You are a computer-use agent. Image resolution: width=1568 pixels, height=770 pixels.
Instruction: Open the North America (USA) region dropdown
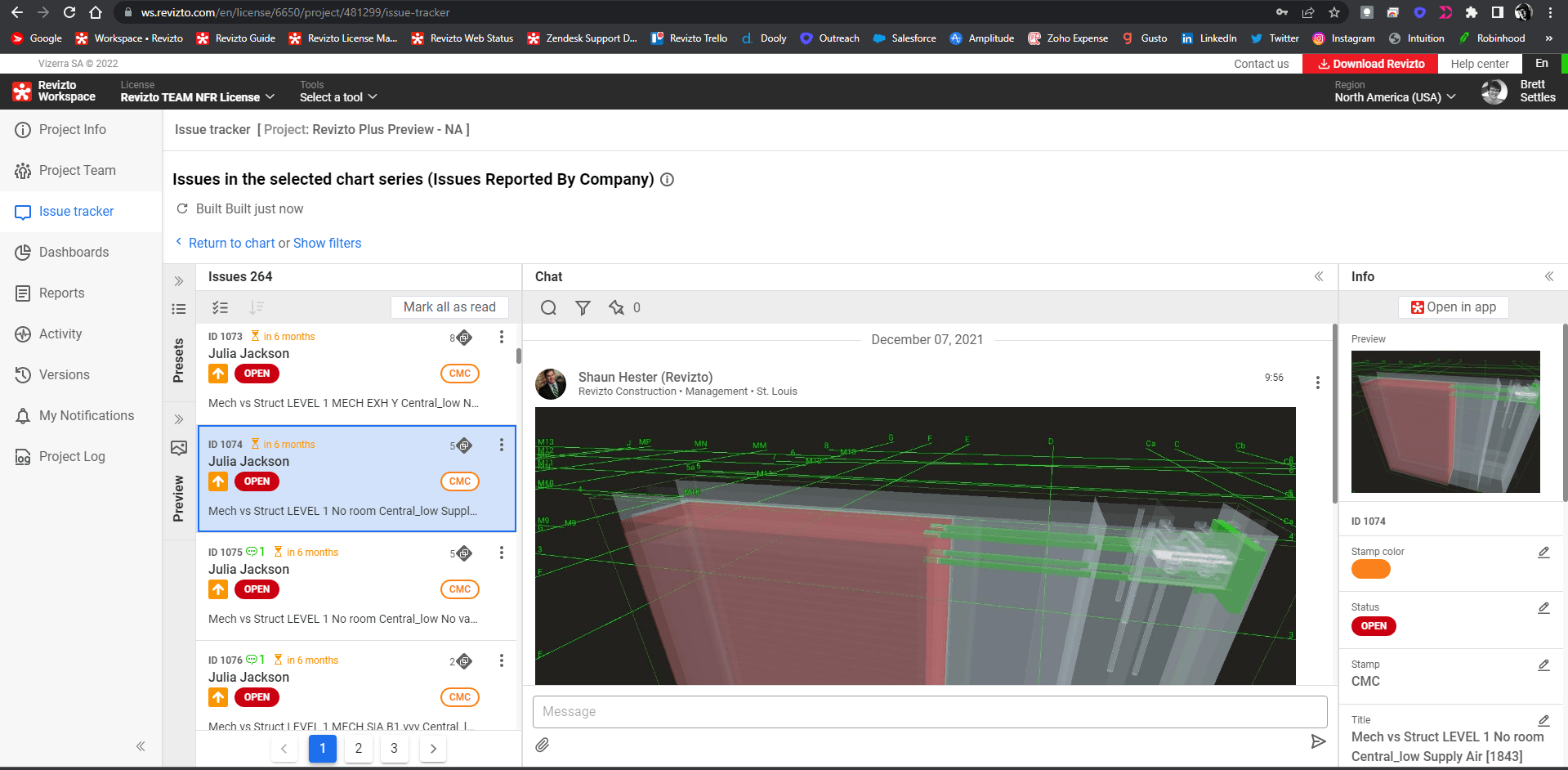pos(1395,97)
